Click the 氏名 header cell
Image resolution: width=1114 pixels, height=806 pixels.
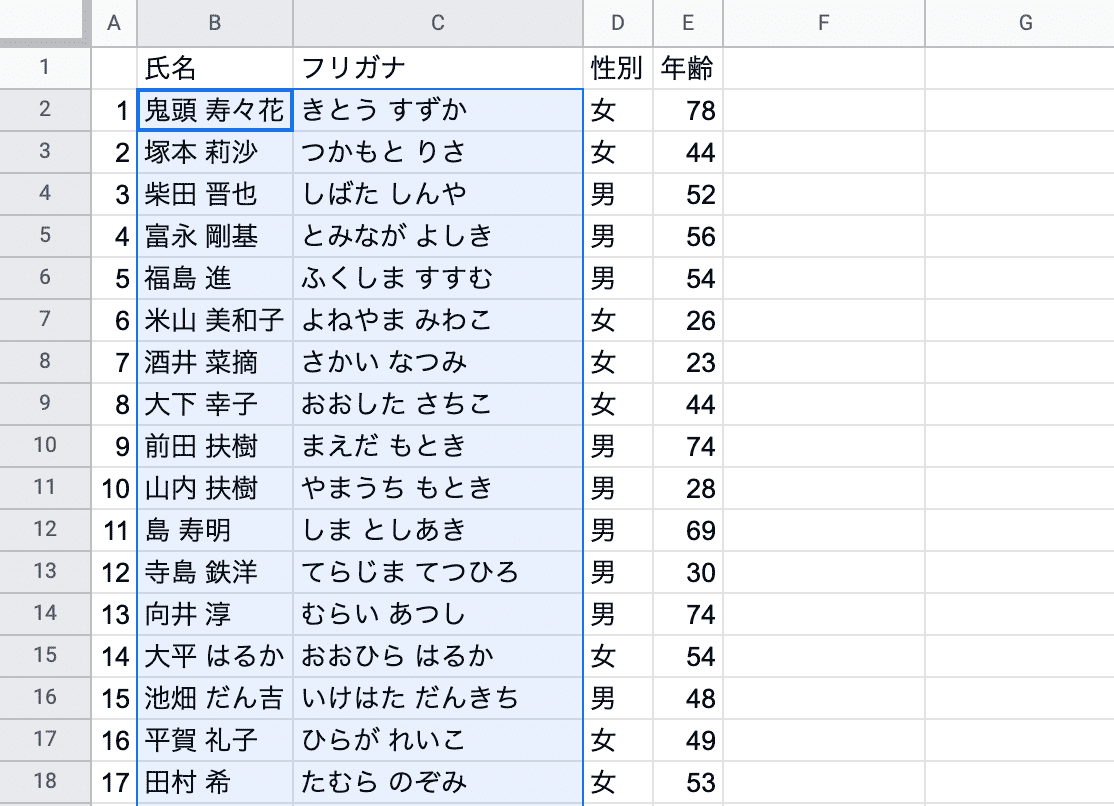point(215,68)
